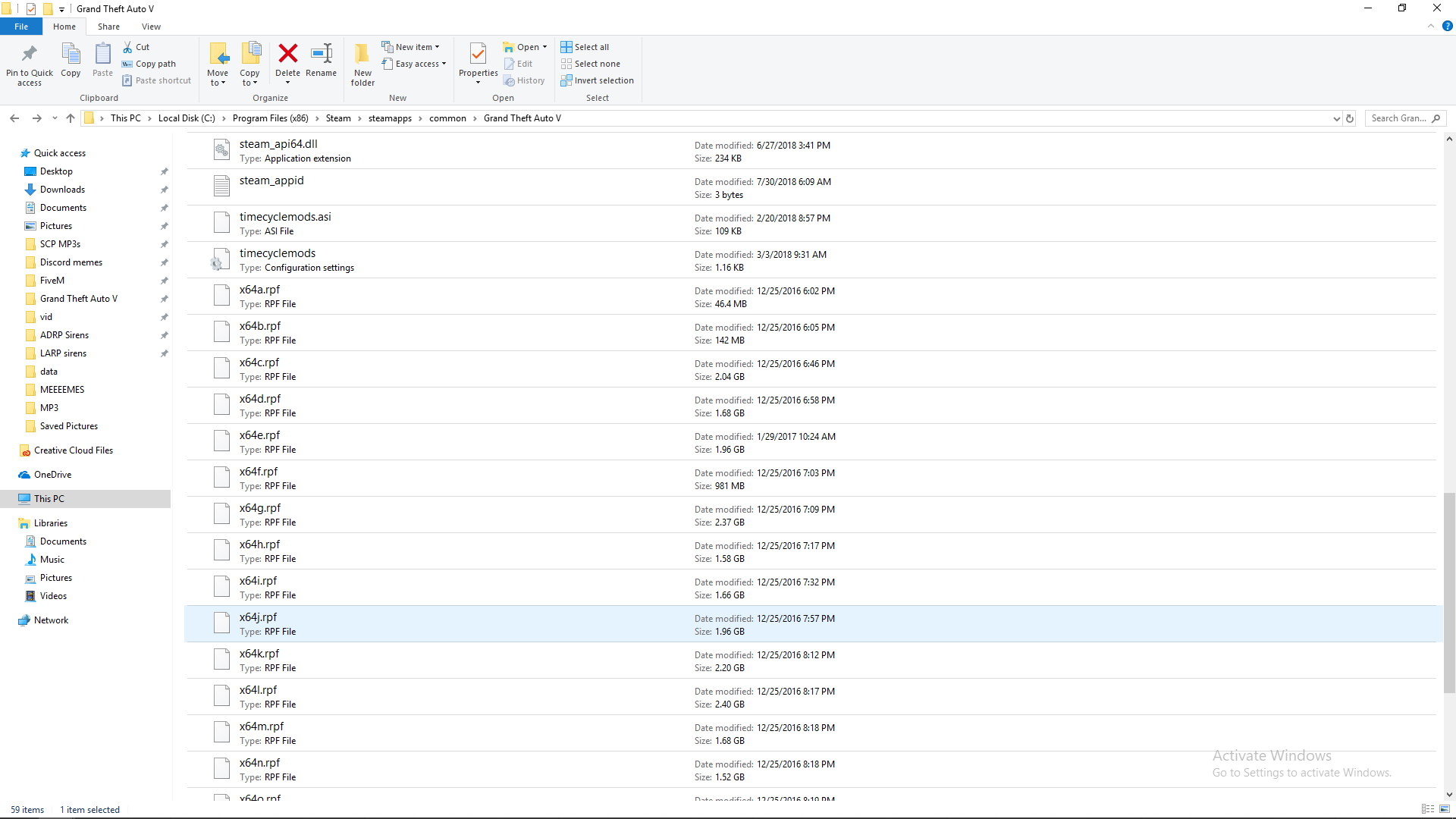The height and width of the screenshot is (819, 1456).
Task: Click Invert selection in the ribbon
Action: tap(598, 80)
